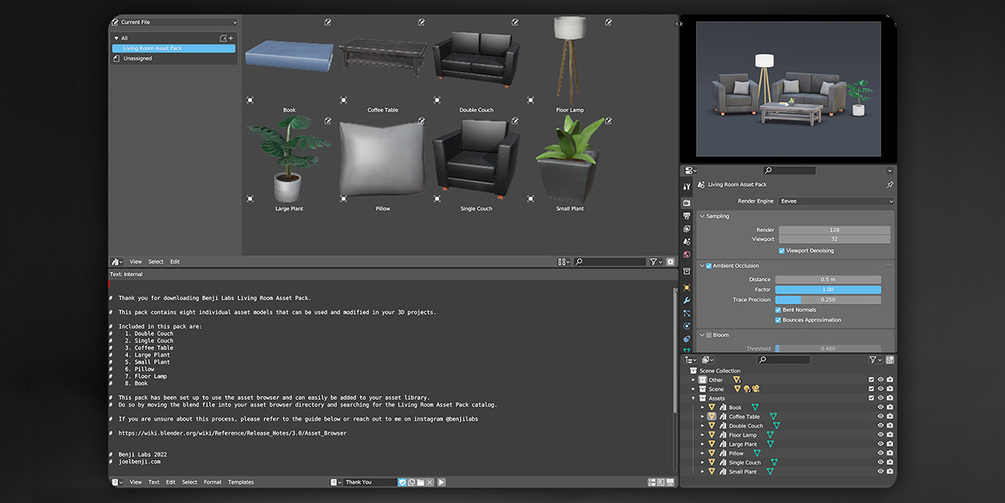This screenshot has height=503, width=1005.
Task: Adjust the Trace Precision slider
Action: click(x=827, y=300)
